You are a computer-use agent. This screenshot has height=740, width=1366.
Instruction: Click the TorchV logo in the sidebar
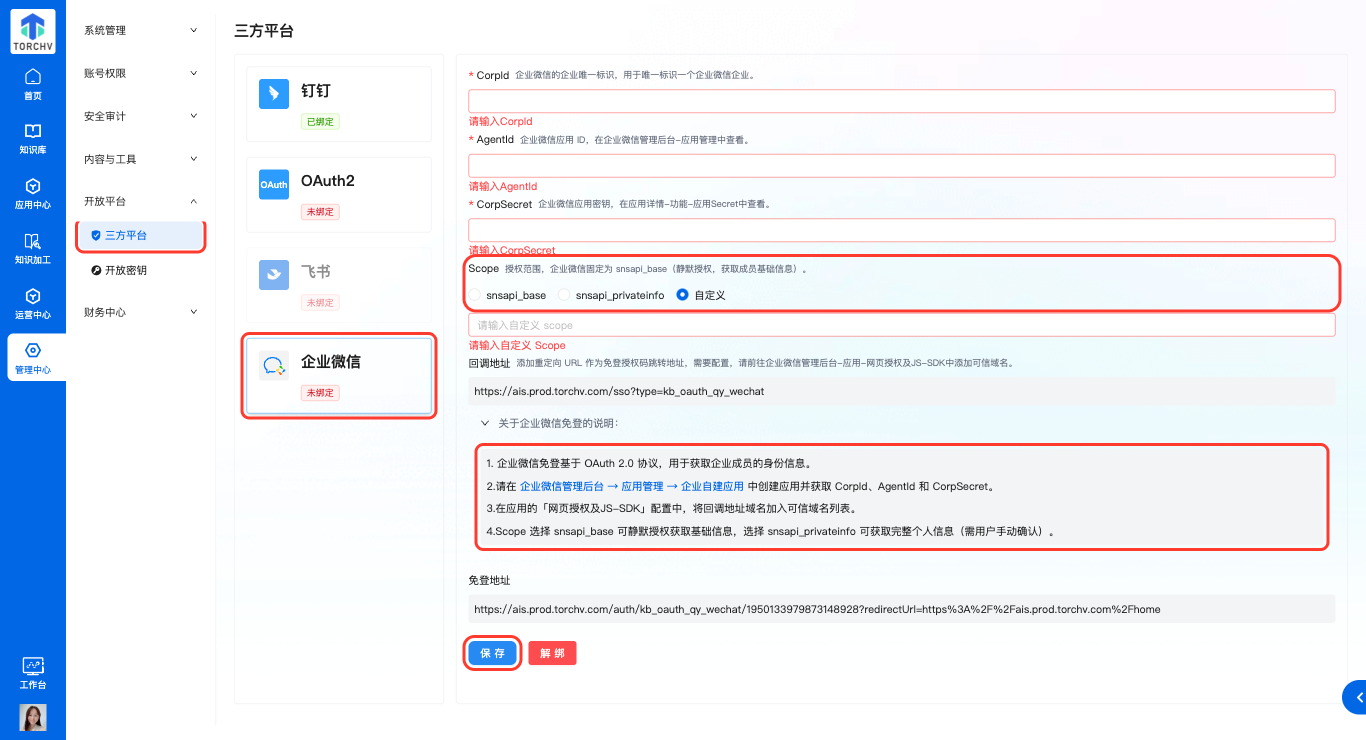coord(31,30)
